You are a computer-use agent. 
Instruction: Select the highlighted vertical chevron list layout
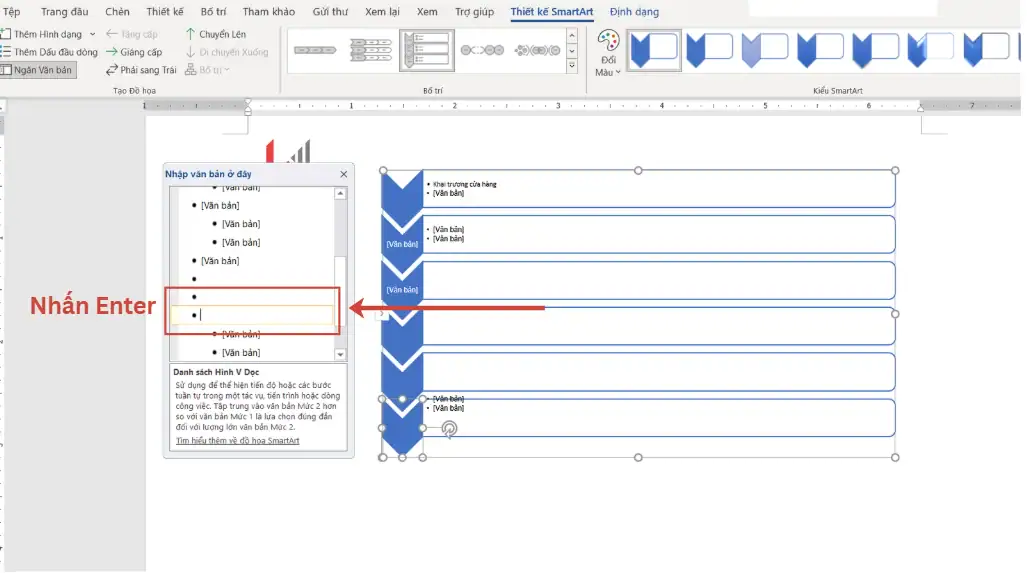coord(426,50)
